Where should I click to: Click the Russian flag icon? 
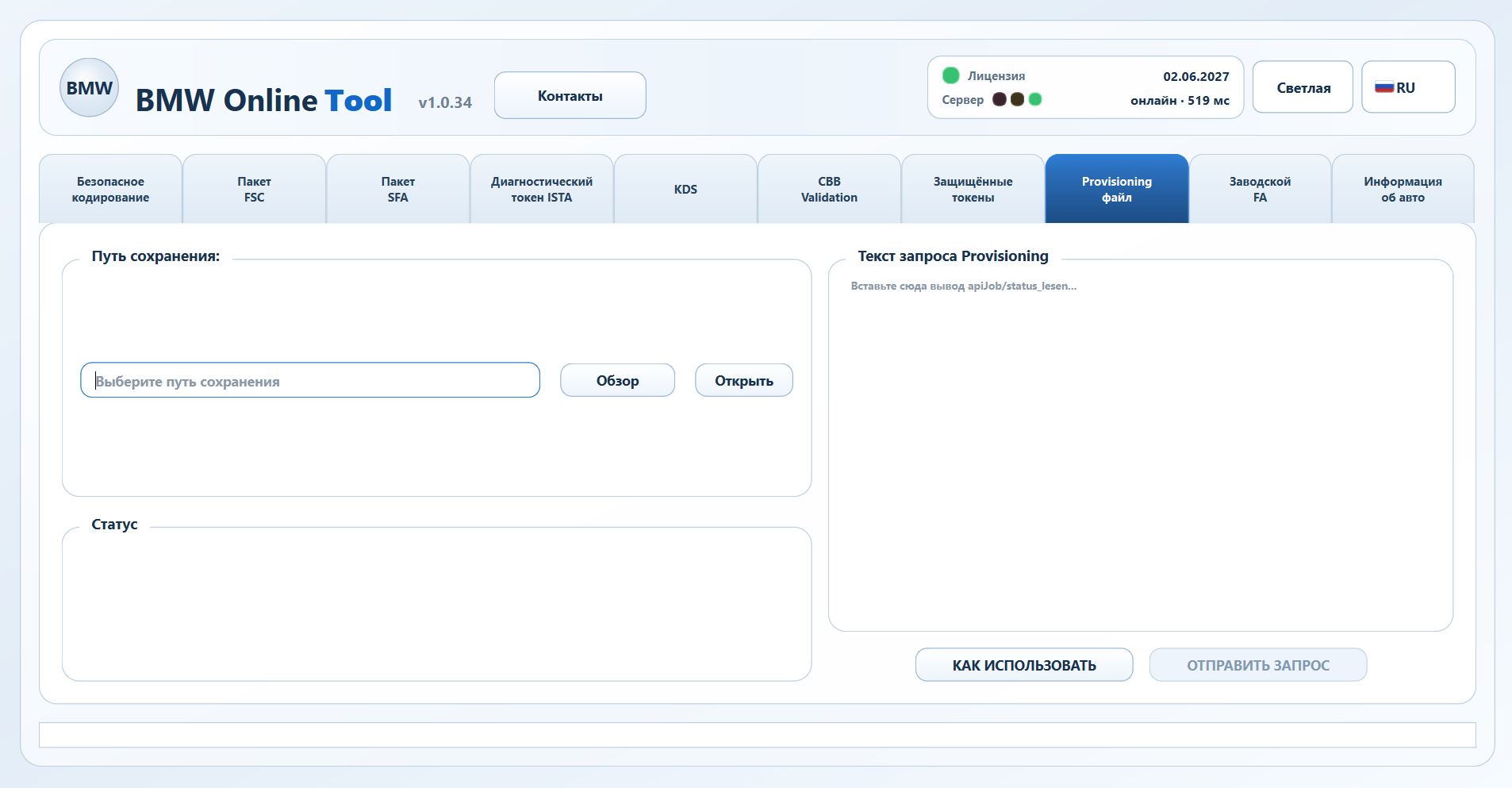click(x=1384, y=87)
